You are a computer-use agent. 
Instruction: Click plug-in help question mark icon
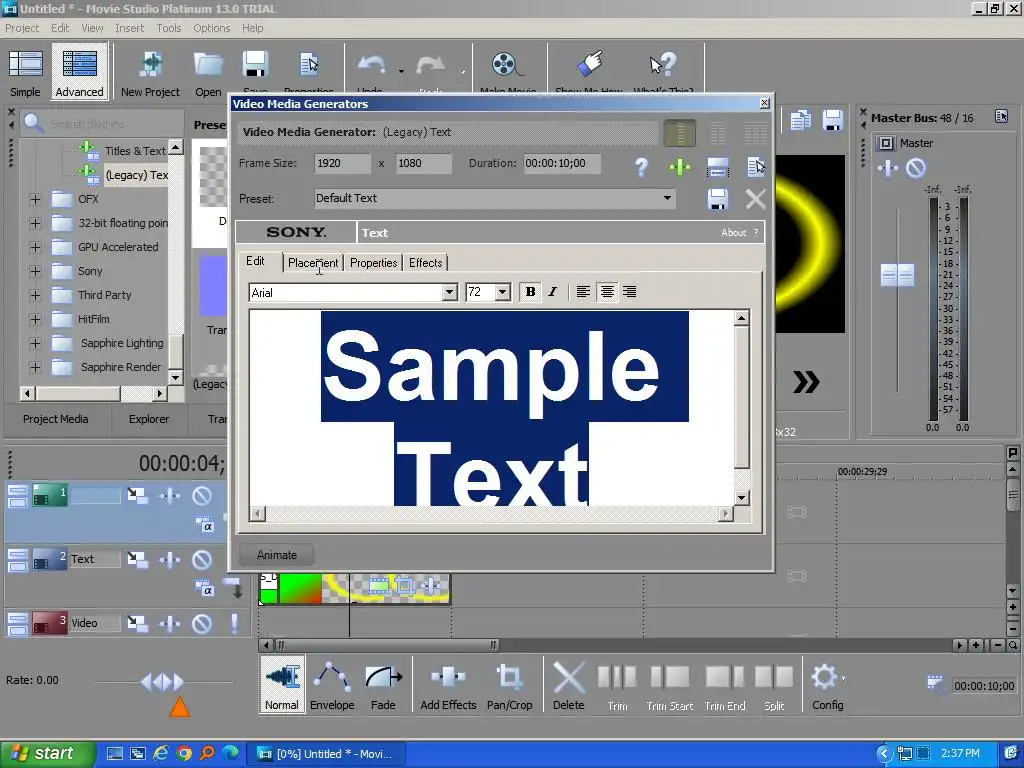click(x=641, y=167)
